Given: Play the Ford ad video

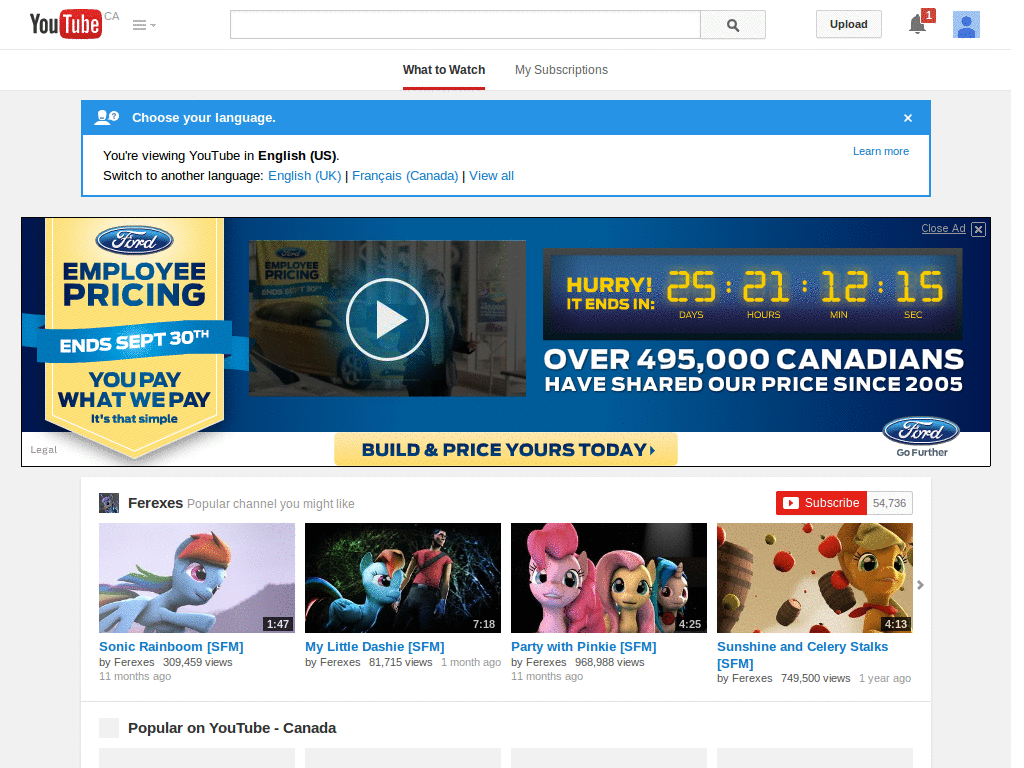Looking at the screenshot, I should [387, 319].
